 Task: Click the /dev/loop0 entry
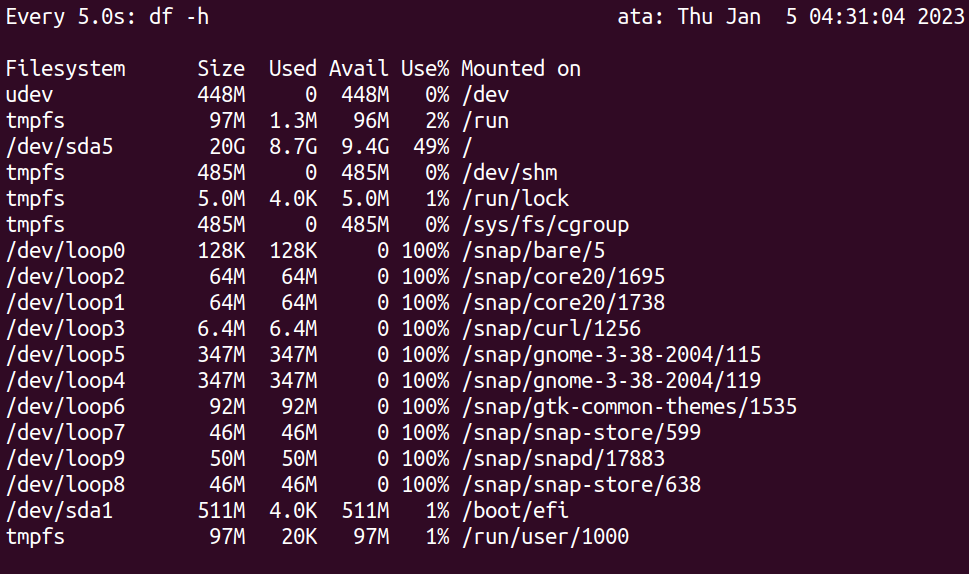[66, 250]
